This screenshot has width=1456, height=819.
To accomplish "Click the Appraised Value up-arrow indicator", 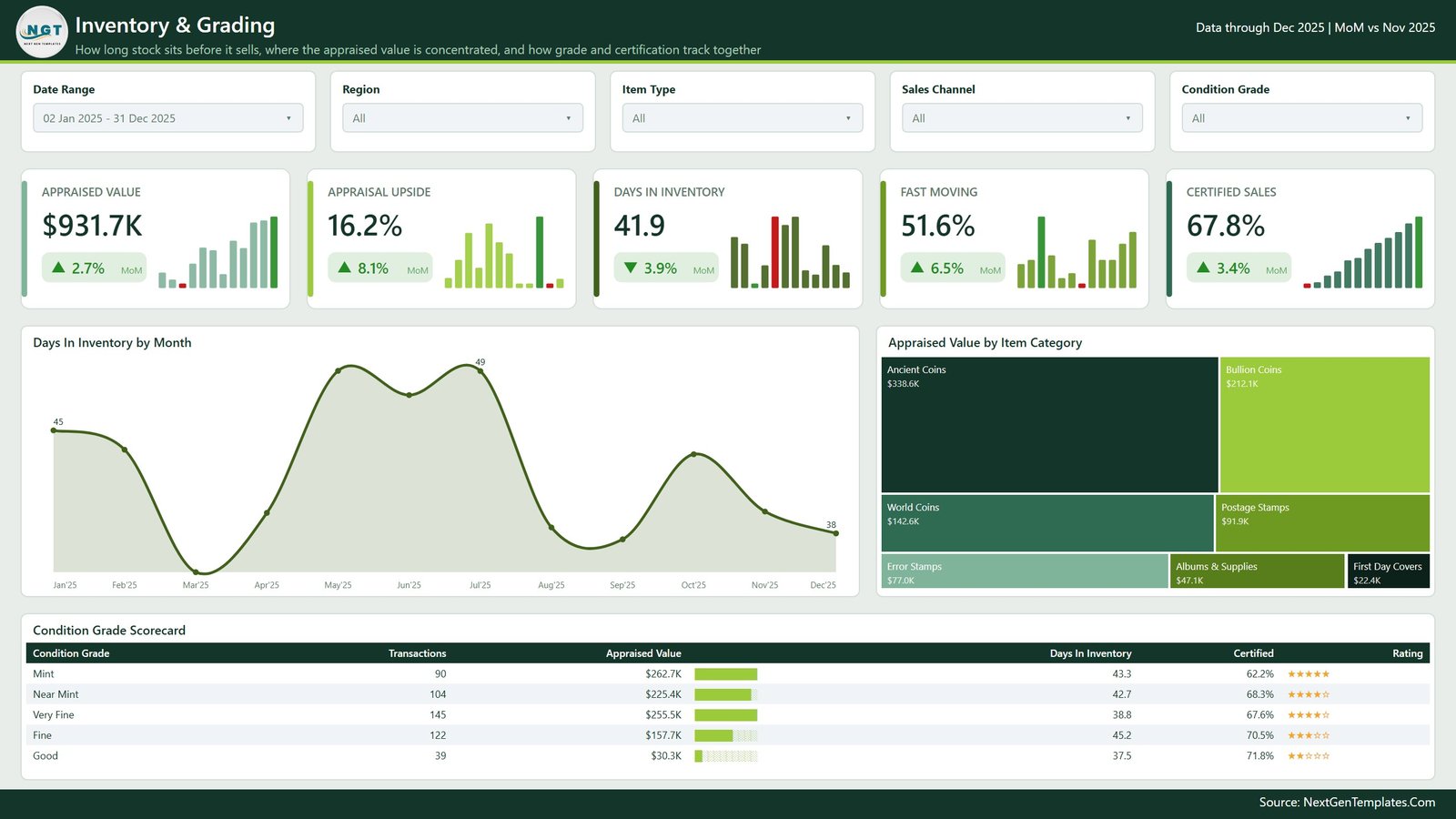I will [58, 268].
